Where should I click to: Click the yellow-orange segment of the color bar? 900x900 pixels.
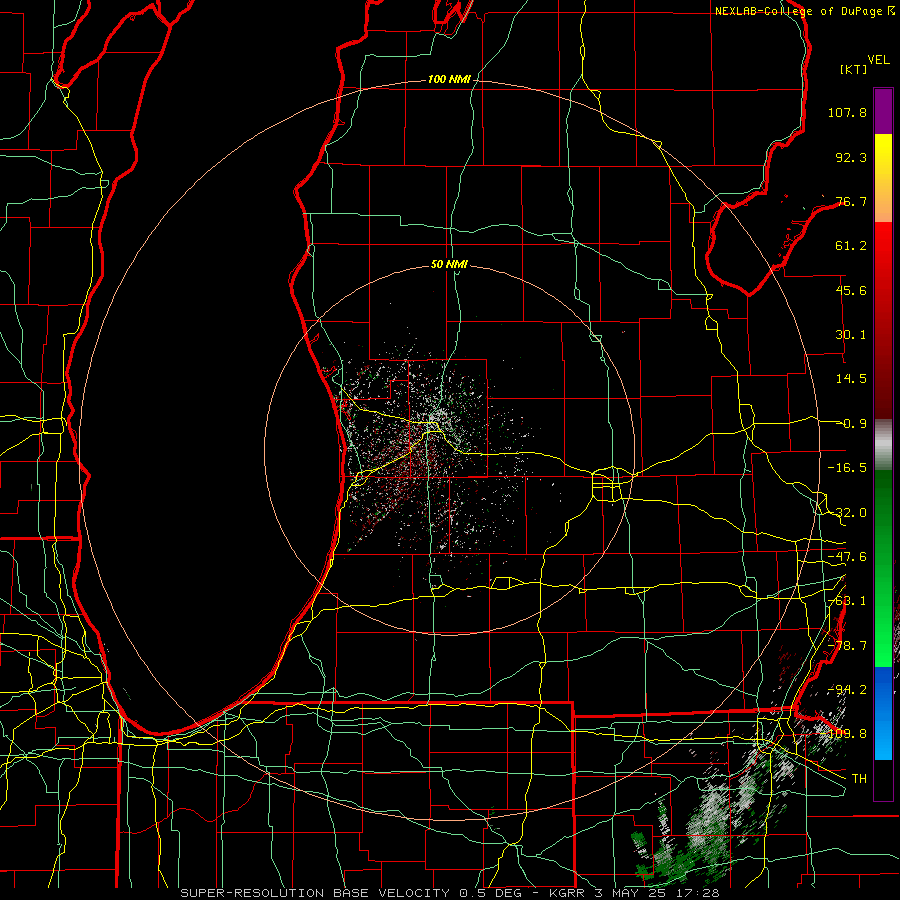click(x=883, y=178)
